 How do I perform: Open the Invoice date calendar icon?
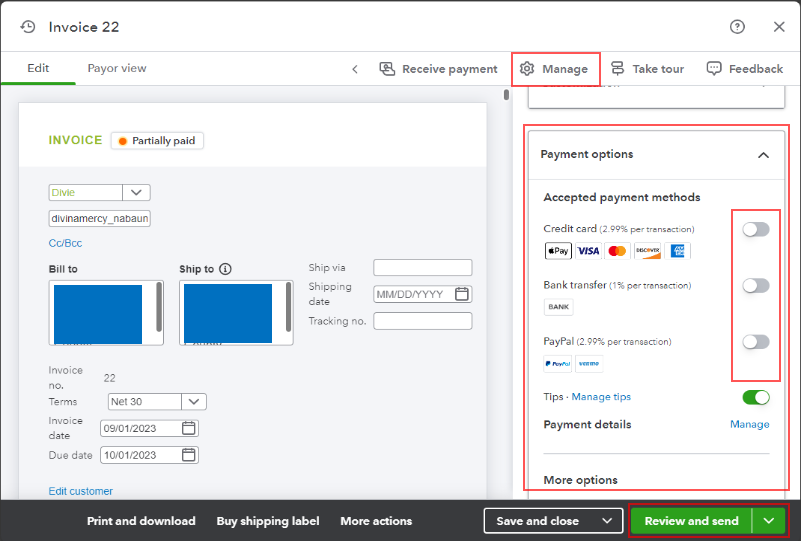coord(189,428)
